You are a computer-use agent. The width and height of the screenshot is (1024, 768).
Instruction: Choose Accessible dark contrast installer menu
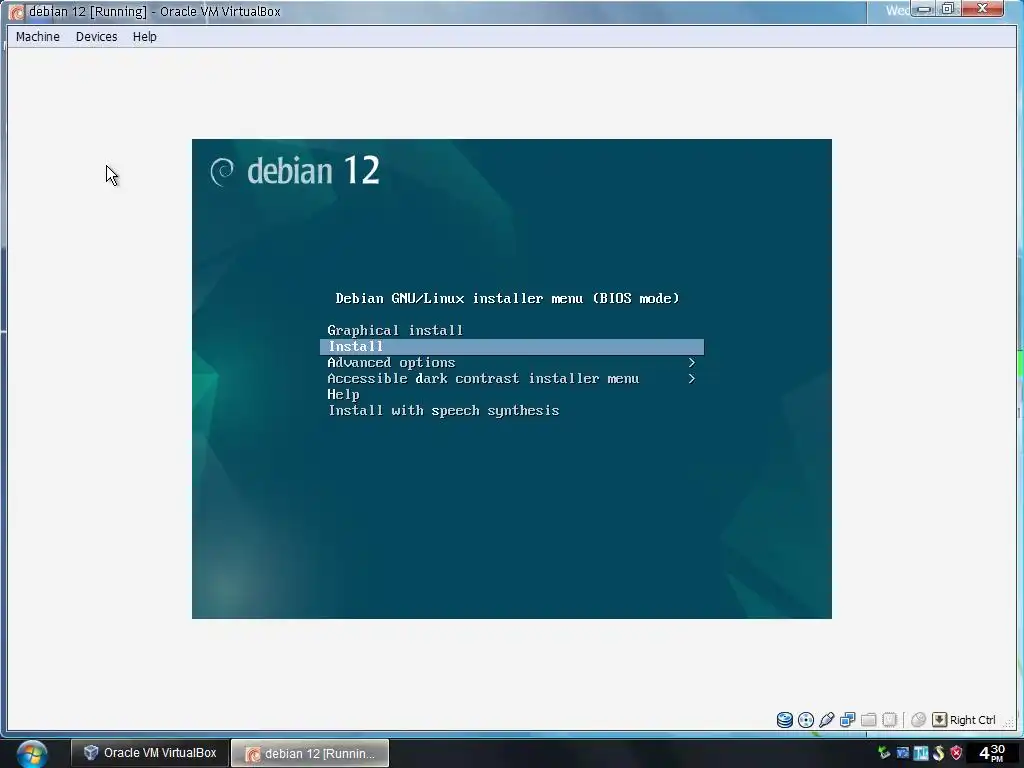pyautogui.click(x=483, y=379)
